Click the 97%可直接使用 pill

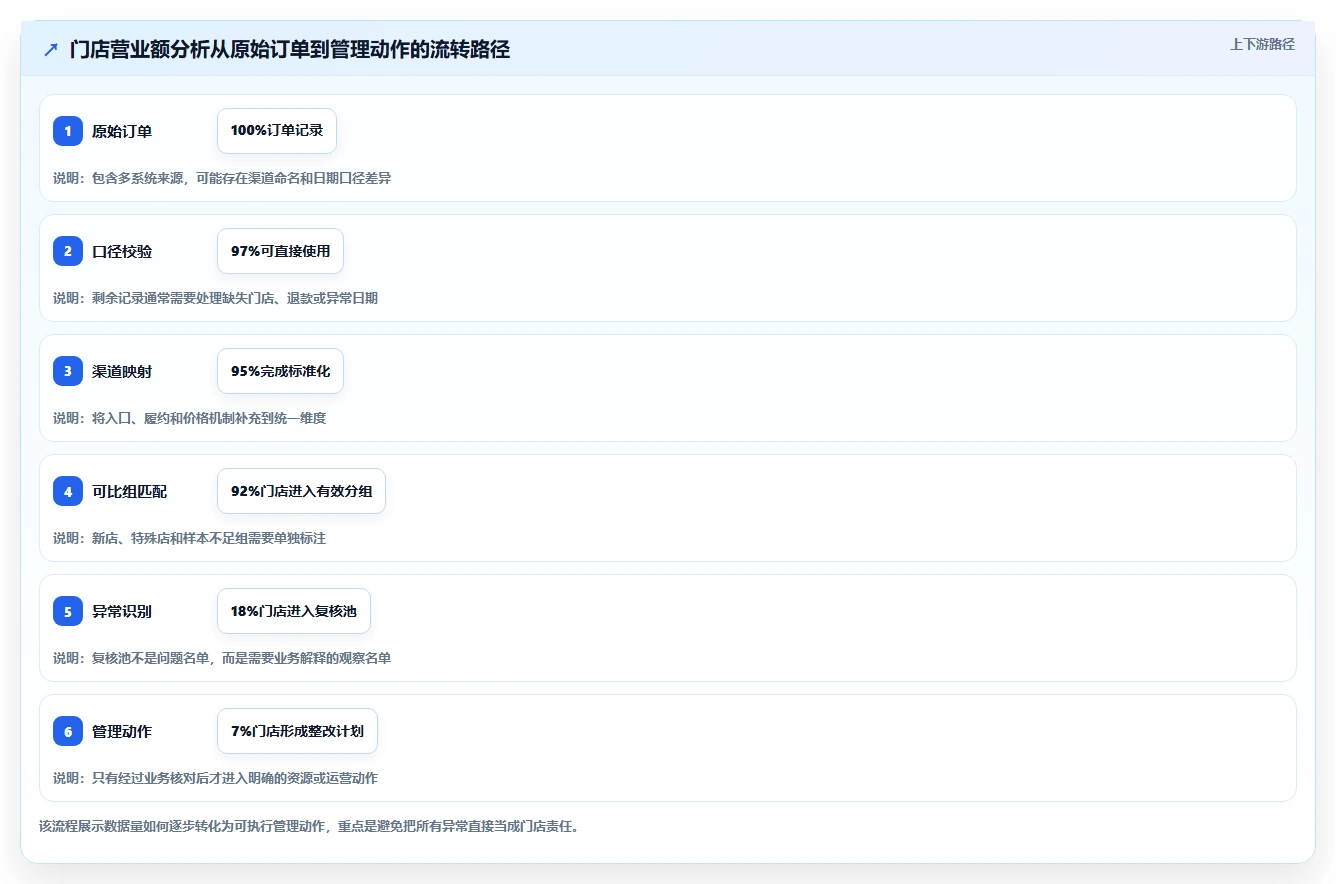(x=280, y=251)
